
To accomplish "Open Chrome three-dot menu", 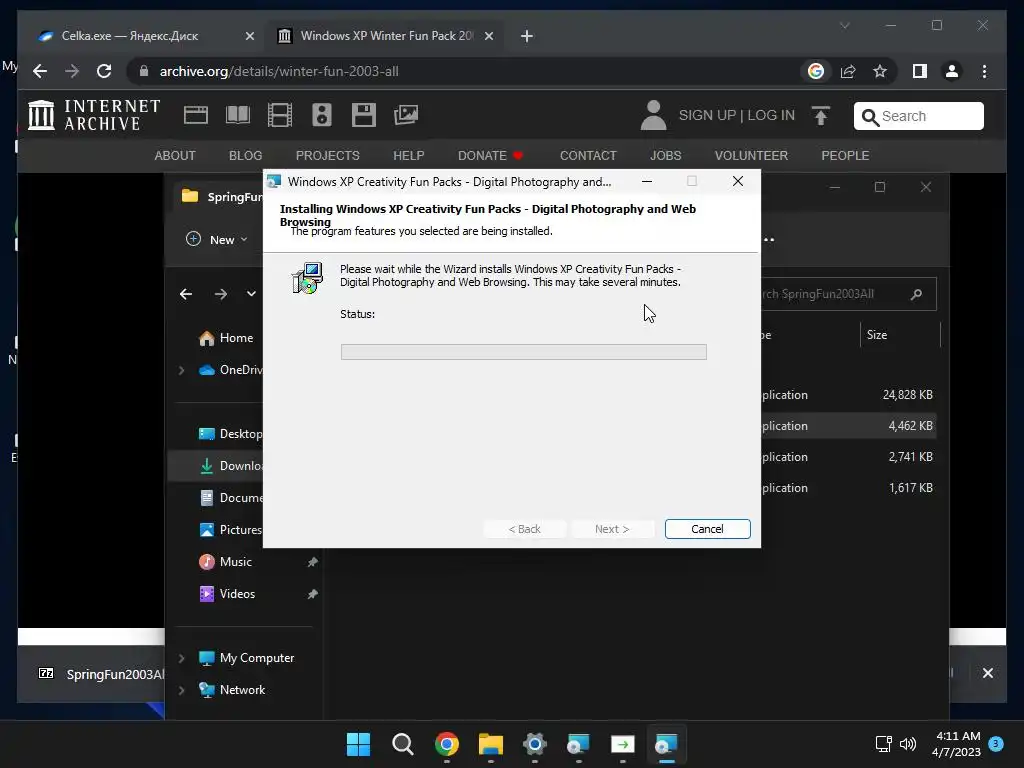I will (984, 71).
